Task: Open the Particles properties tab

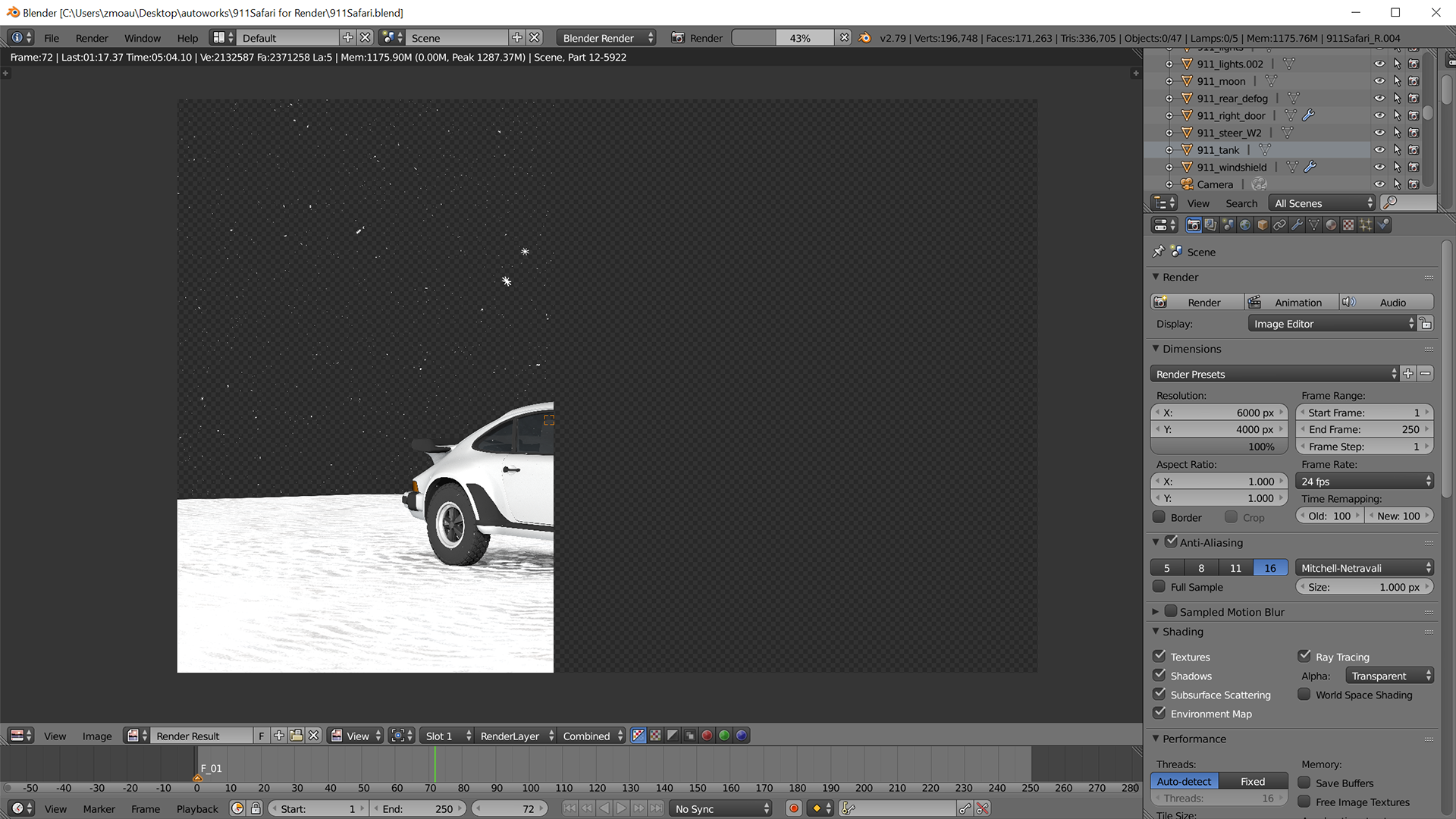Action: click(x=1366, y=225)
